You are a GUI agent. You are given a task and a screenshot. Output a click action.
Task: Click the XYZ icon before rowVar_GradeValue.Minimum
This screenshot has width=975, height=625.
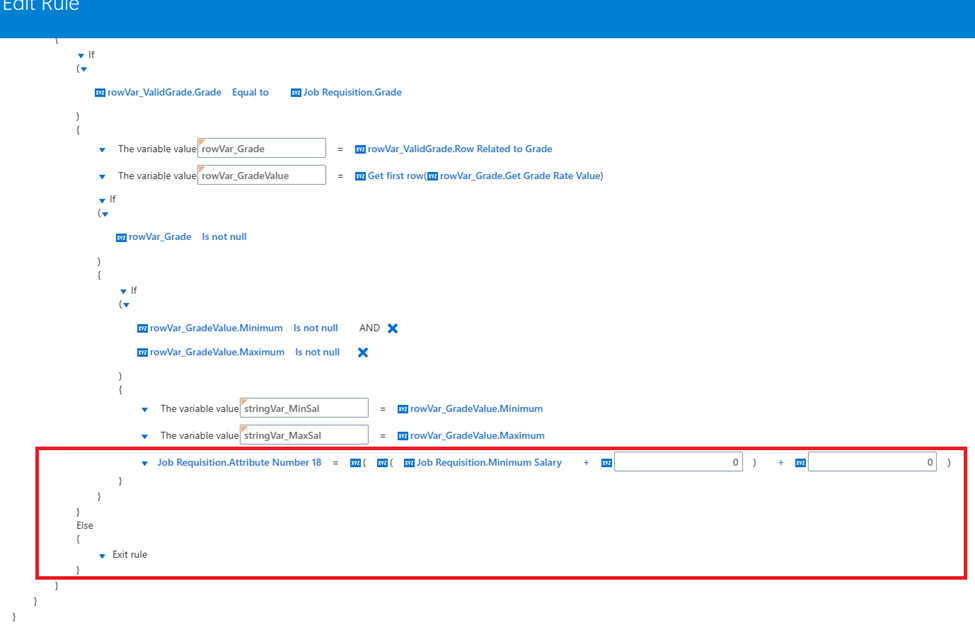click(x=143, y=327)
